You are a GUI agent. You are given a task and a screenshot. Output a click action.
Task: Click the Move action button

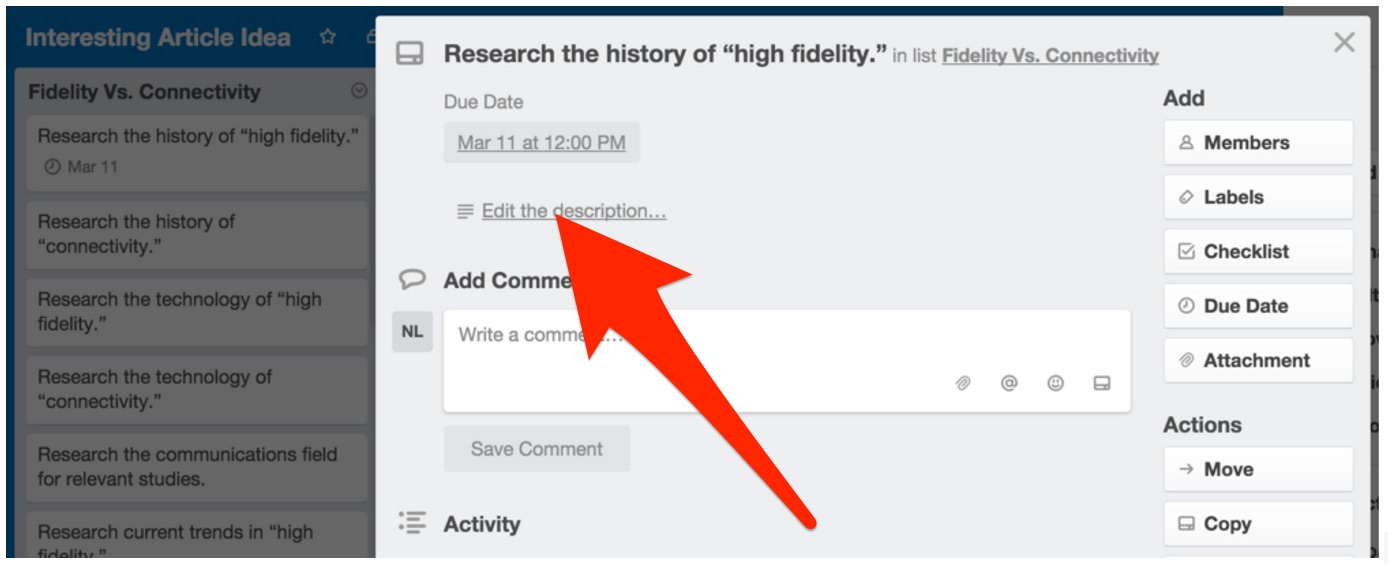(1257, 469)
